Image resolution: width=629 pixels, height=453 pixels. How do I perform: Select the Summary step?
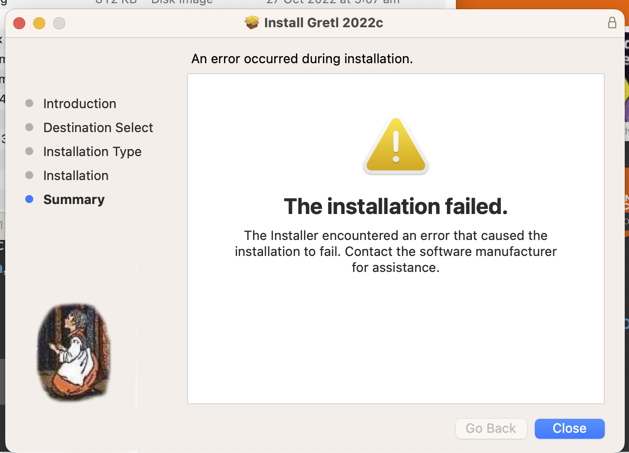[x=74, y=199]
